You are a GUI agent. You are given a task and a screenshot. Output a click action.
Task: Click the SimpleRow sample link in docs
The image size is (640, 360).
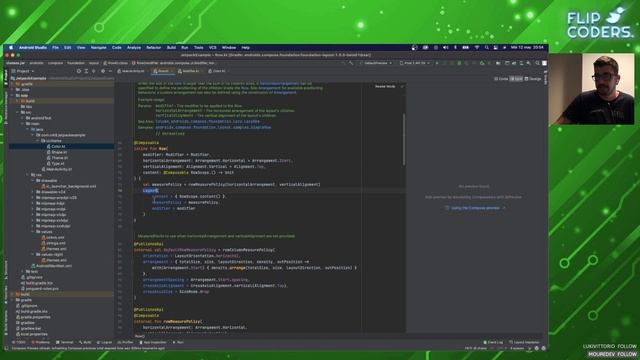(213, 127)
